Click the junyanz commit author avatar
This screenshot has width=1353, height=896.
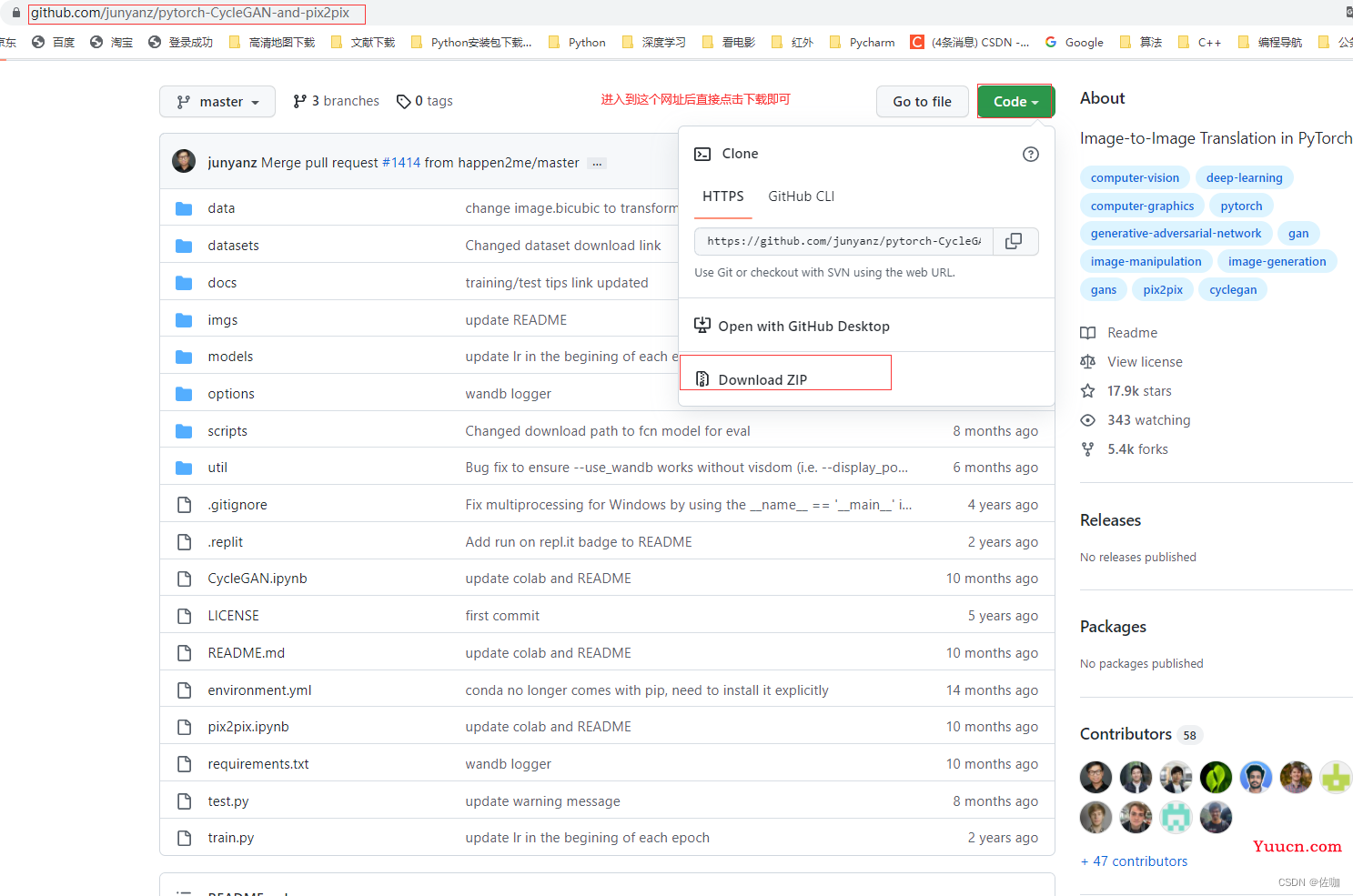tap(184, 161)
